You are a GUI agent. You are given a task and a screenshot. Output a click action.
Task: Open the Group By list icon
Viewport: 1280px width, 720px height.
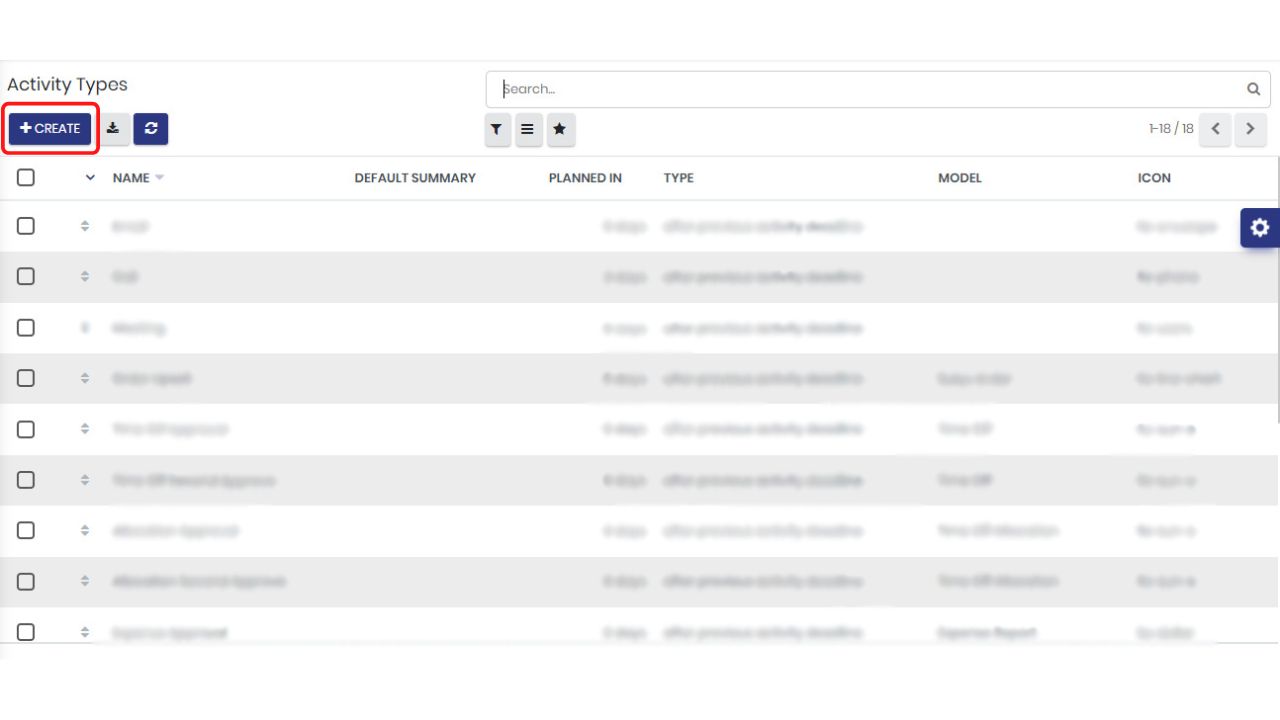click(527, 129)
